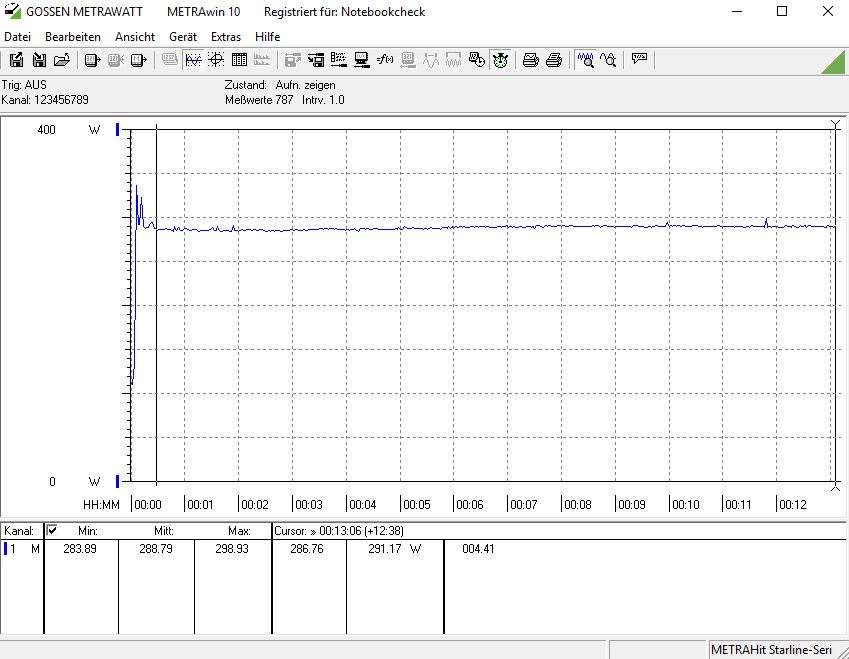Activate the zoom magnifier on waveform icon
Viewport: 849px width, 659px height.
click(x=586, y=60)
